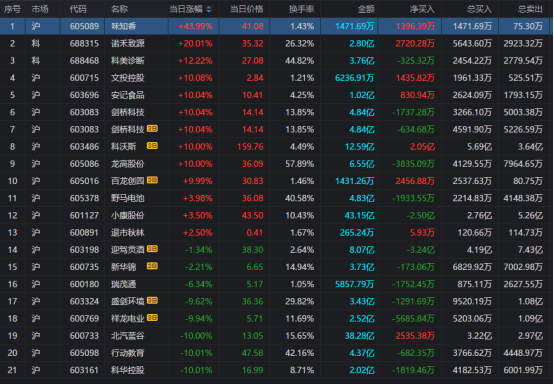Sort by the 换手率 column header
Image resolution: width=554 pixels, height=384 pixels.
(x=301, y=9)
